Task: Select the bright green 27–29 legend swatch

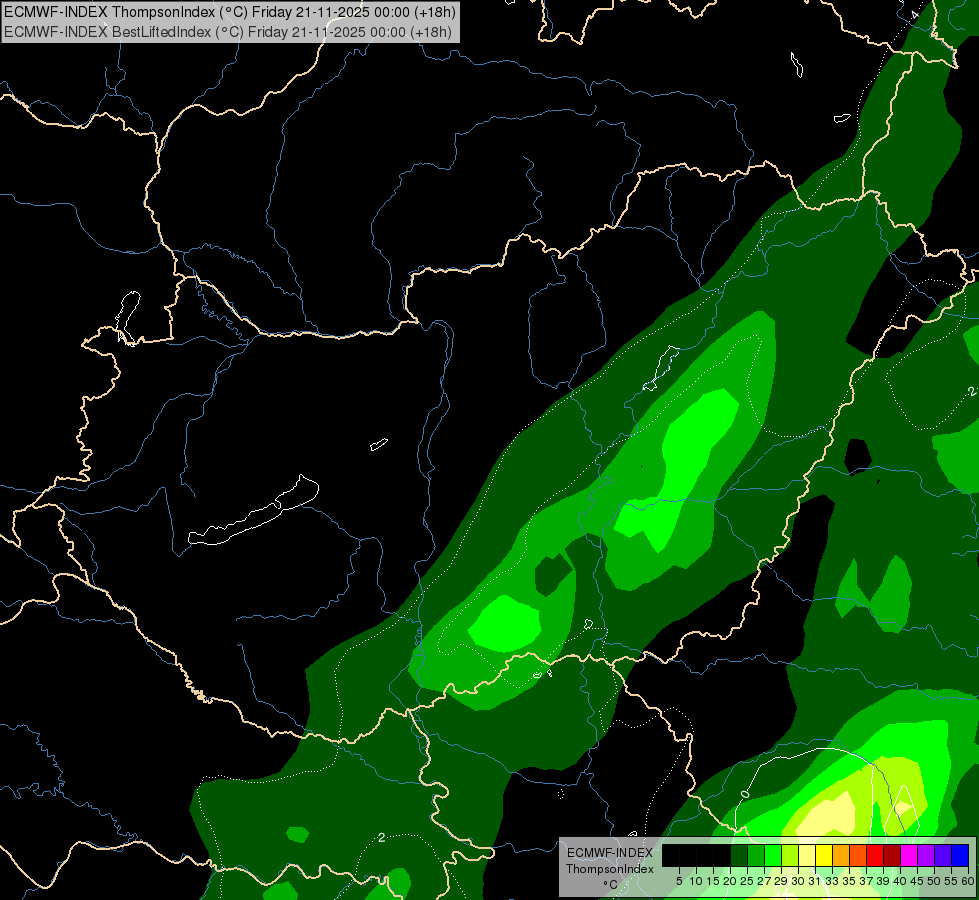Action: pos(773,855)
